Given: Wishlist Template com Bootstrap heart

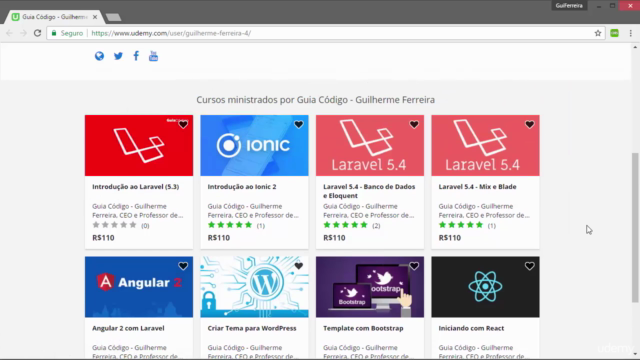Looking at the screenshot, I should [x=414, y=266].
